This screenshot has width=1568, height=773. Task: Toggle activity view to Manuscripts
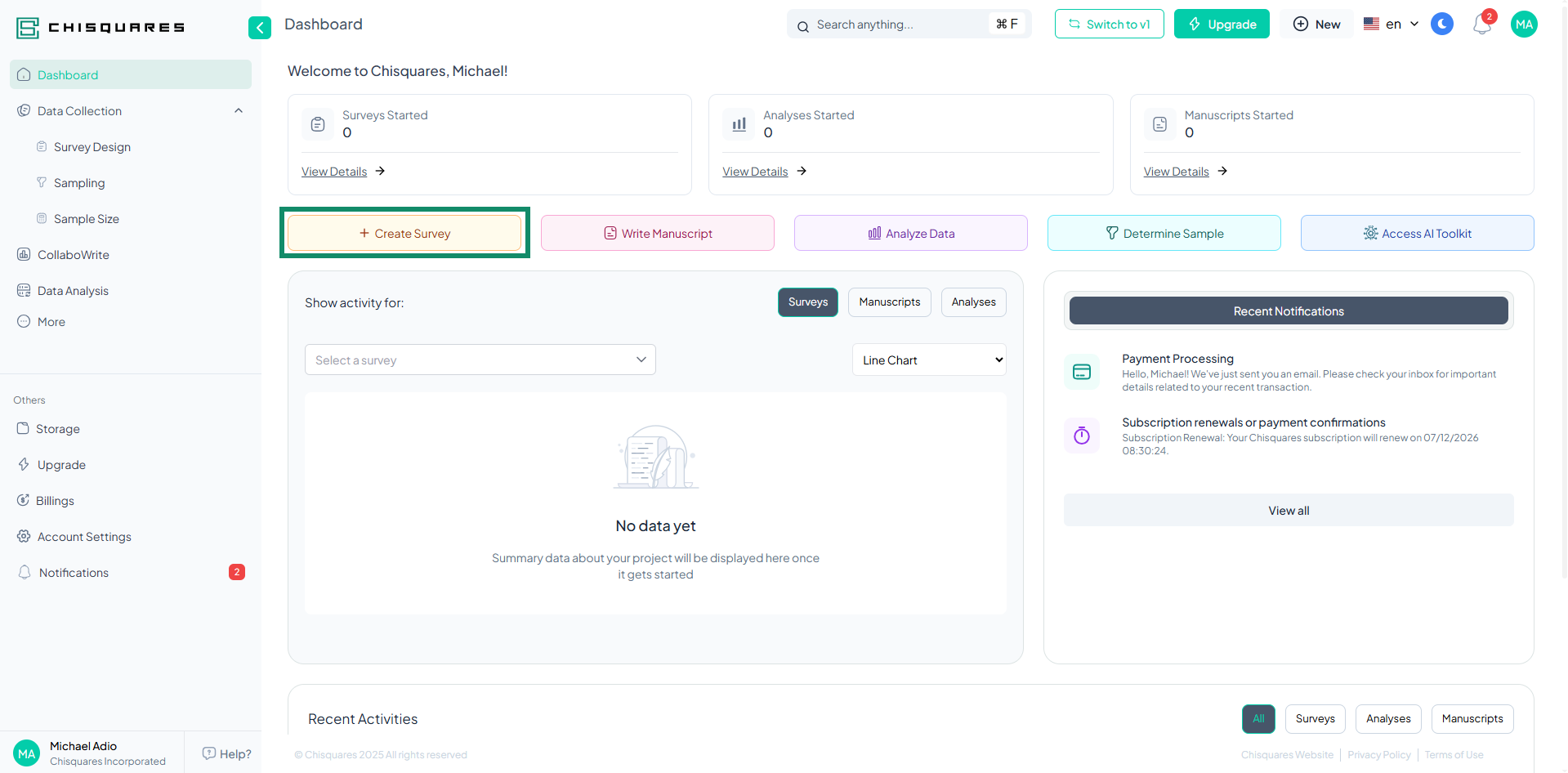click(x=889, y=302)
